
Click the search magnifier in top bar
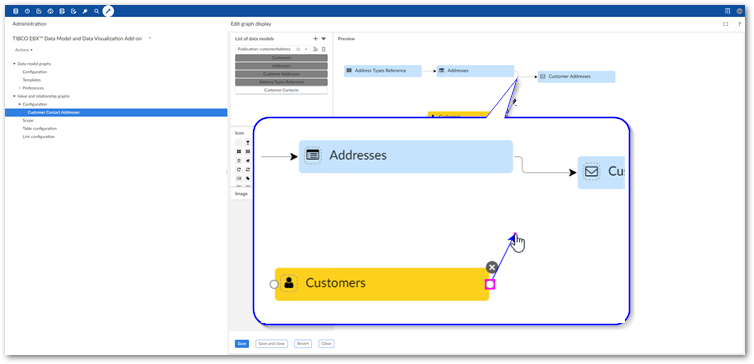click(97, 11)
